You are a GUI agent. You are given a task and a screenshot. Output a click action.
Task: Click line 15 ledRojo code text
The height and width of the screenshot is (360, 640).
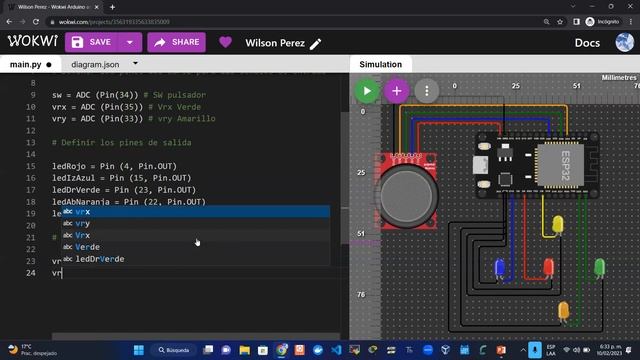(114, 166)
